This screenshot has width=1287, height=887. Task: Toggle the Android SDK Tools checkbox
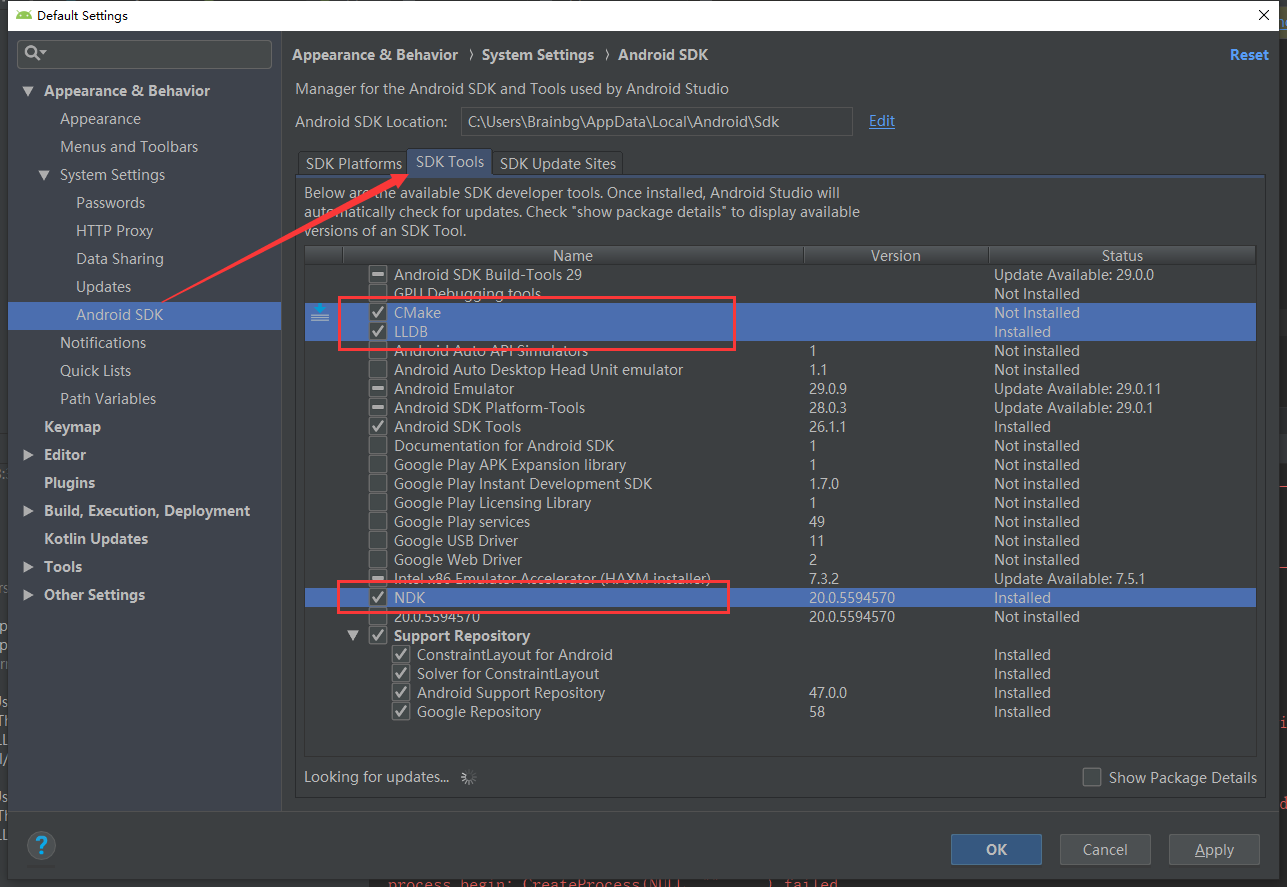coord(378,427)
